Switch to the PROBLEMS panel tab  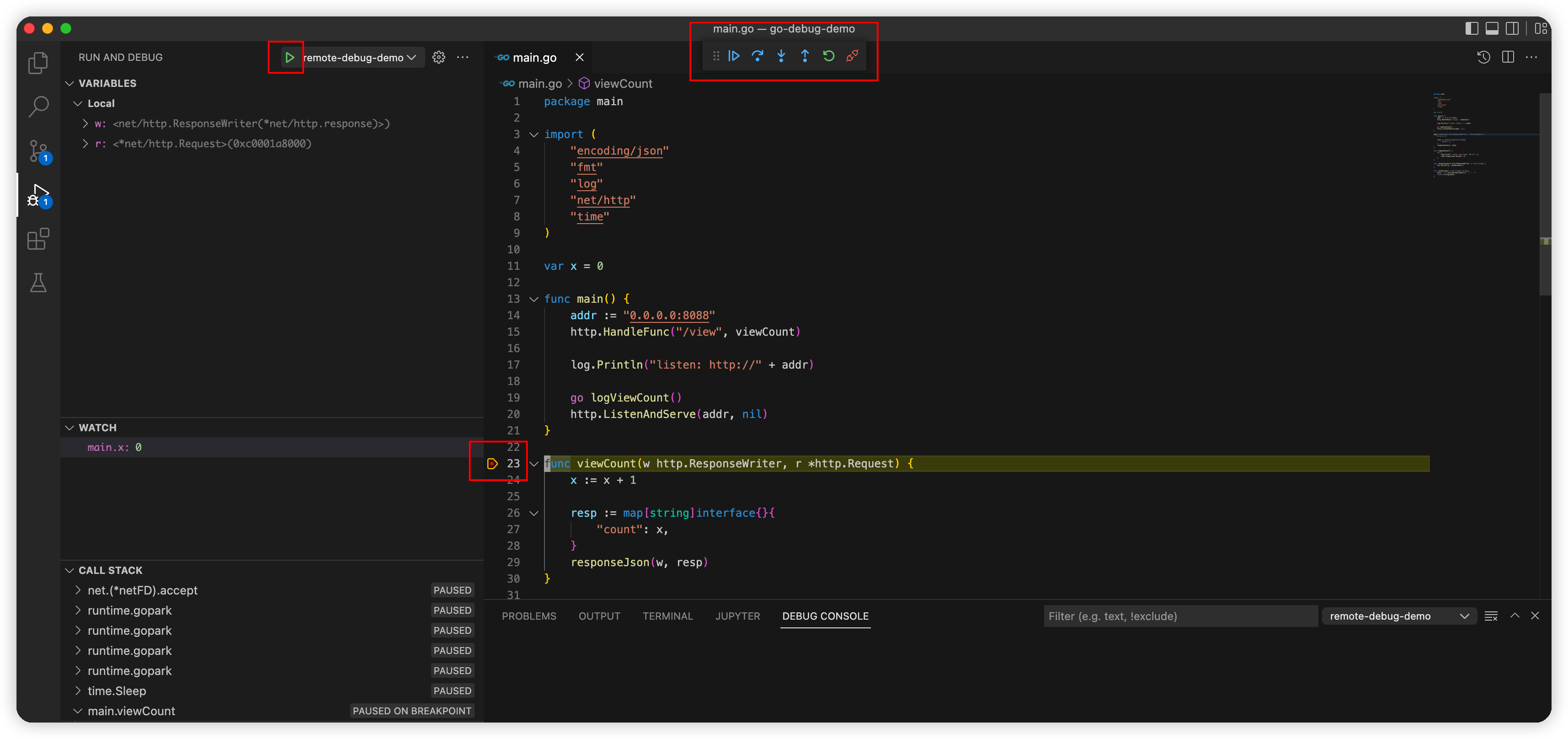[529, 616]
